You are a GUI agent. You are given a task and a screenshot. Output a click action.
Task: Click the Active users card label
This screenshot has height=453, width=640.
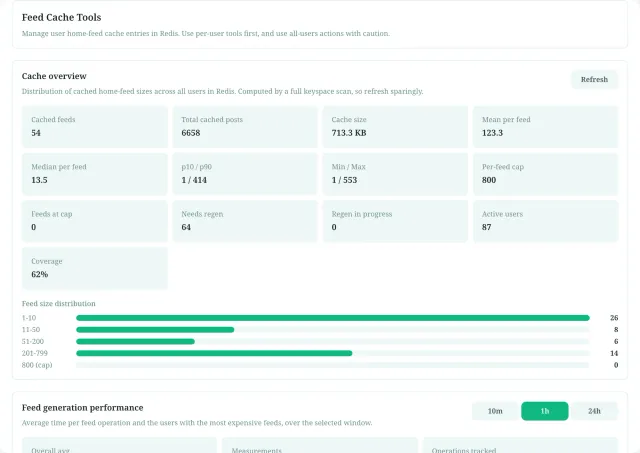pyautogui.click(x=502, y=214)
